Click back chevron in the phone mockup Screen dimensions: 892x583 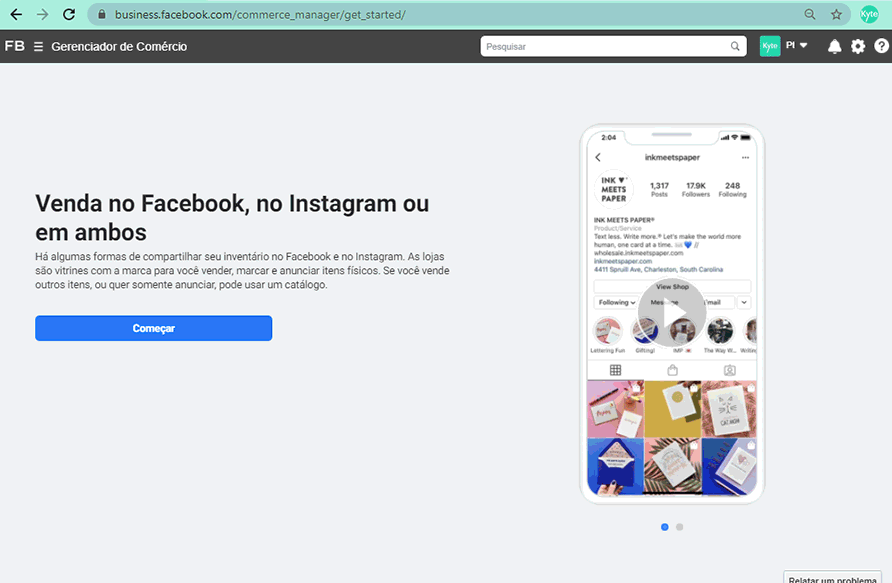598,157
